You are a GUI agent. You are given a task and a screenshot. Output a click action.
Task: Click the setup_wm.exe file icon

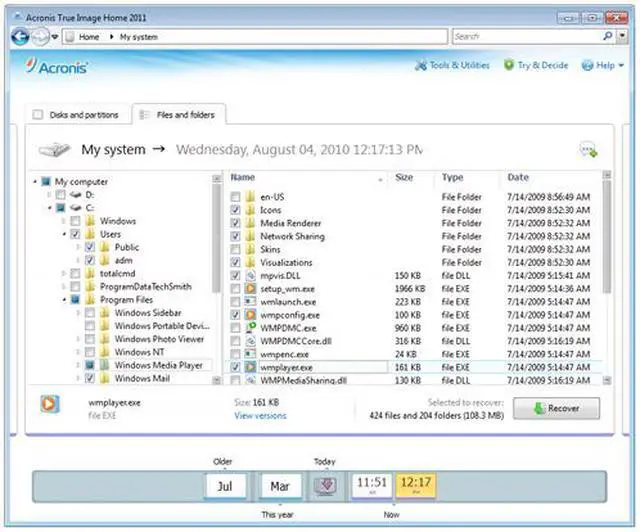pyautogui.click(x=250, y=289)
